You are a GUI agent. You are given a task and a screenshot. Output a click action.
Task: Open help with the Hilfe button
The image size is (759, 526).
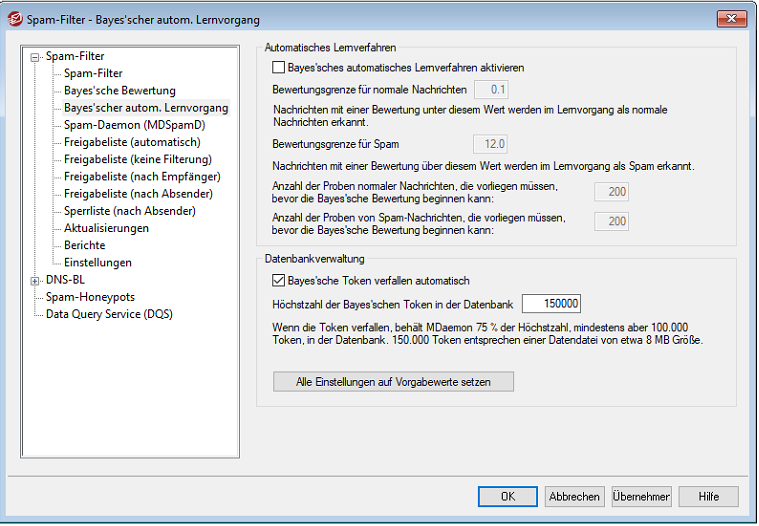coord(708,496)
